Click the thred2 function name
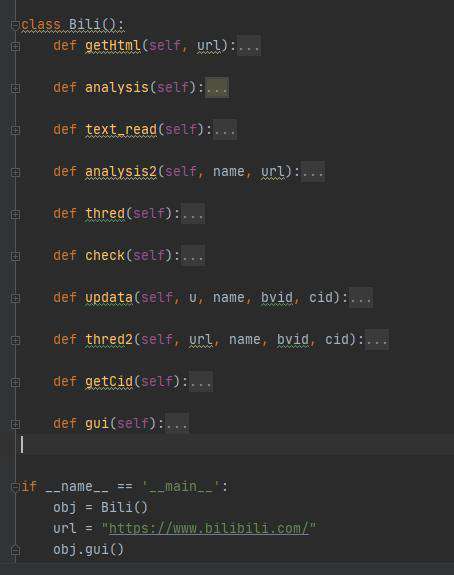 [109, 340]
